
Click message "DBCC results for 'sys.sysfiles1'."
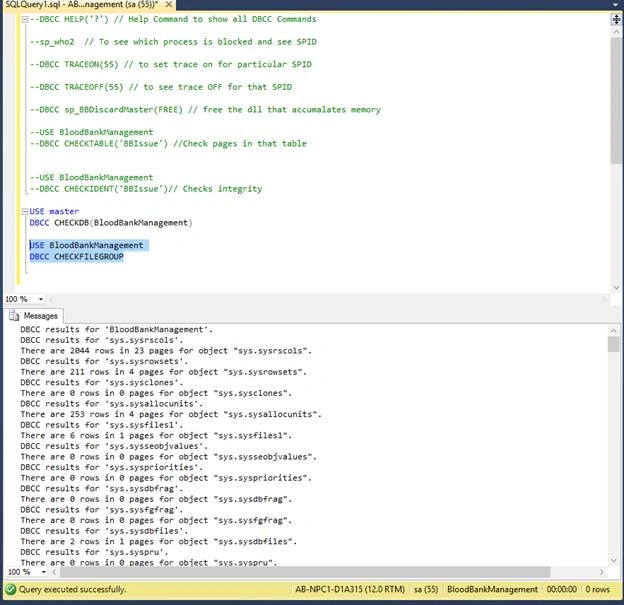(x=102, y=425)
